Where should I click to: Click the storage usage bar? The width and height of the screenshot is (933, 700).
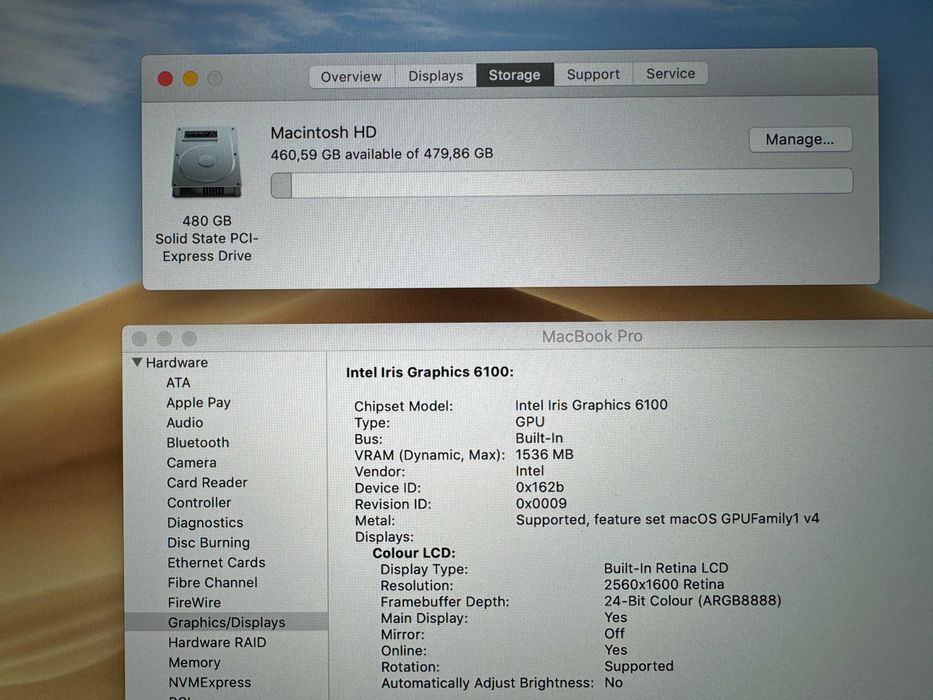562,183
